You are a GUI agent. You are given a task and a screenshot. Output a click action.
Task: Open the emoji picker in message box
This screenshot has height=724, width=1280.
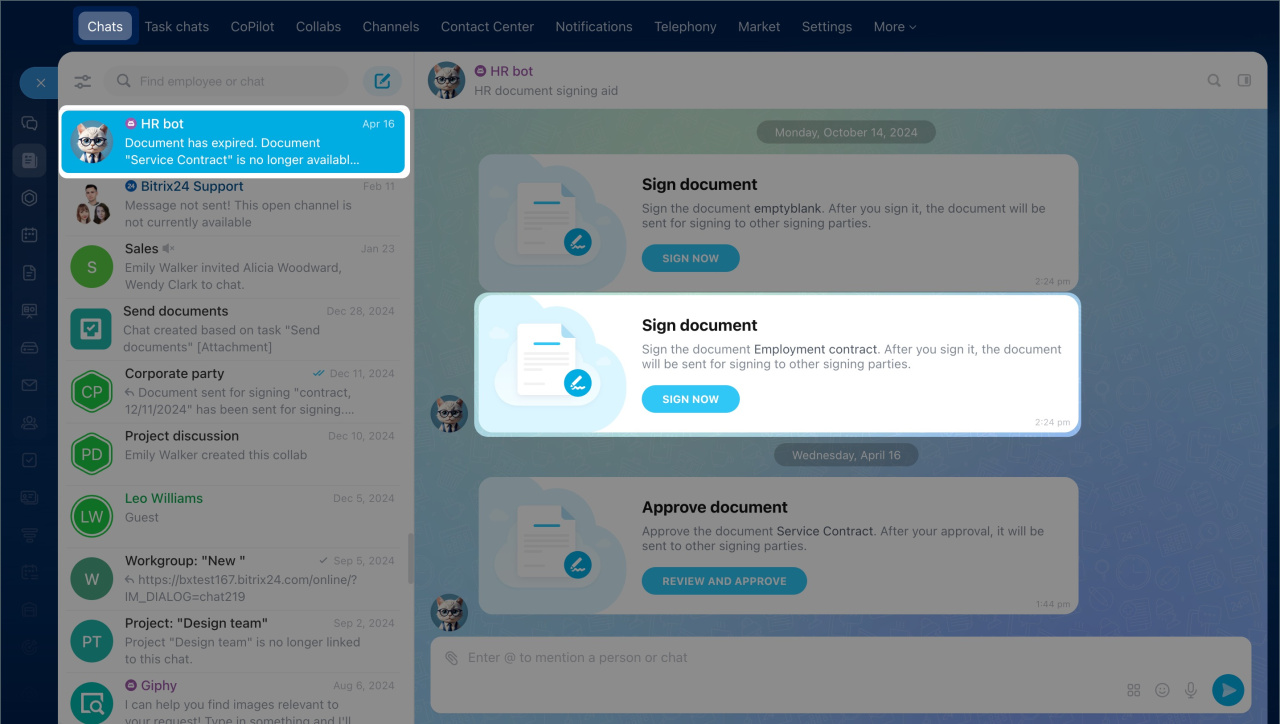point(1162,690)
